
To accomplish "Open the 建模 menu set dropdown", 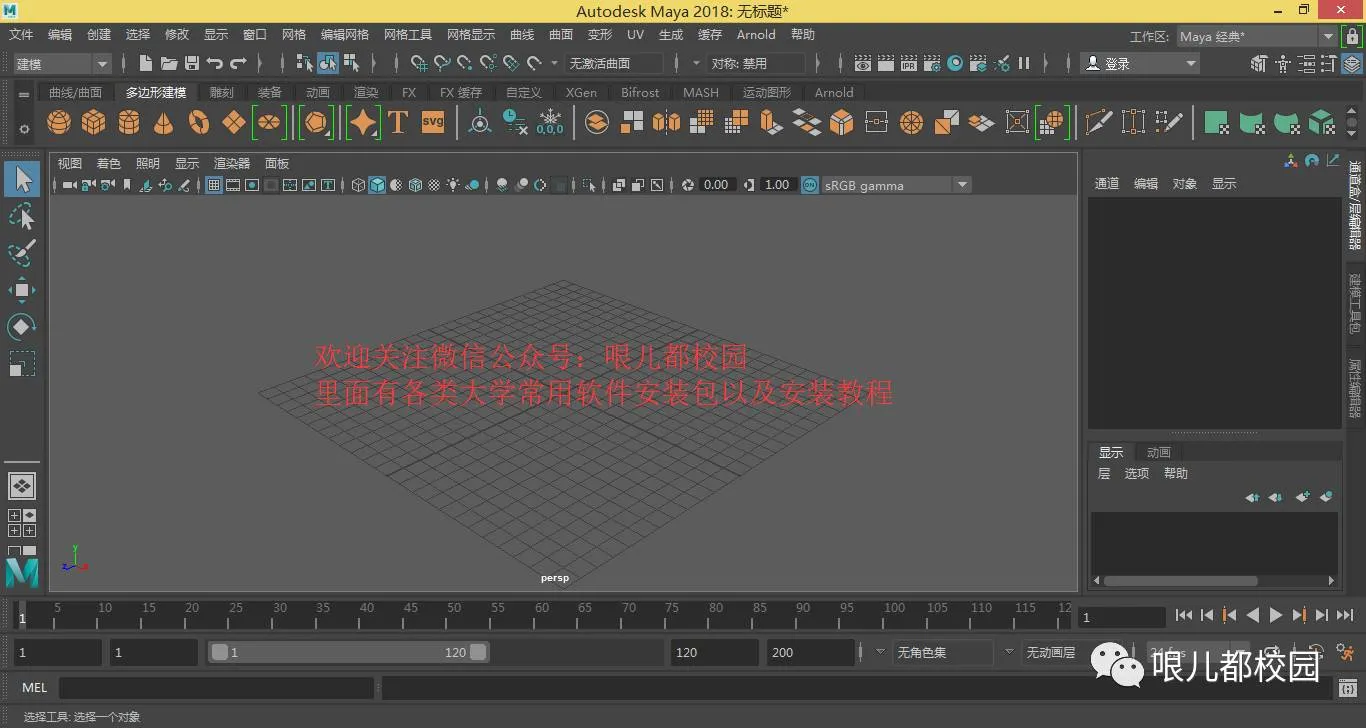I will (62, 63).
